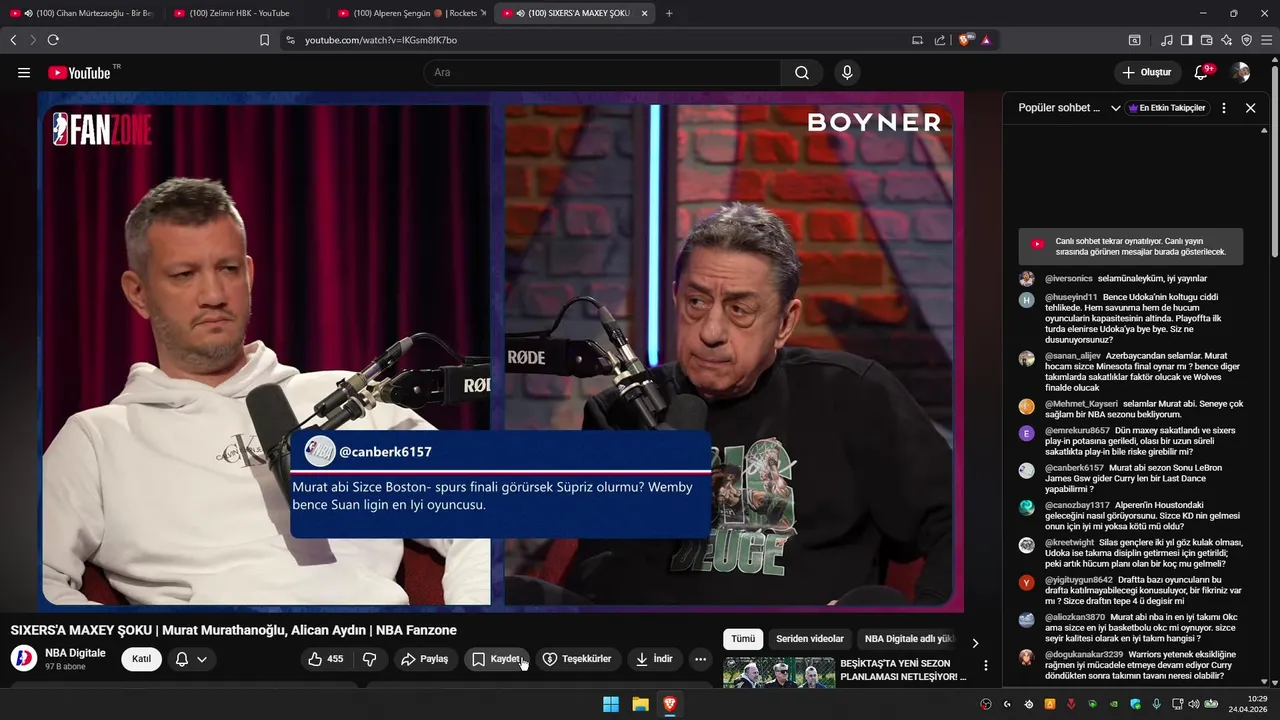Click @canberk6157 chat message avatar
Image resolution: width=1280 pixels, height=720 pixels.
pos(1026,470)
